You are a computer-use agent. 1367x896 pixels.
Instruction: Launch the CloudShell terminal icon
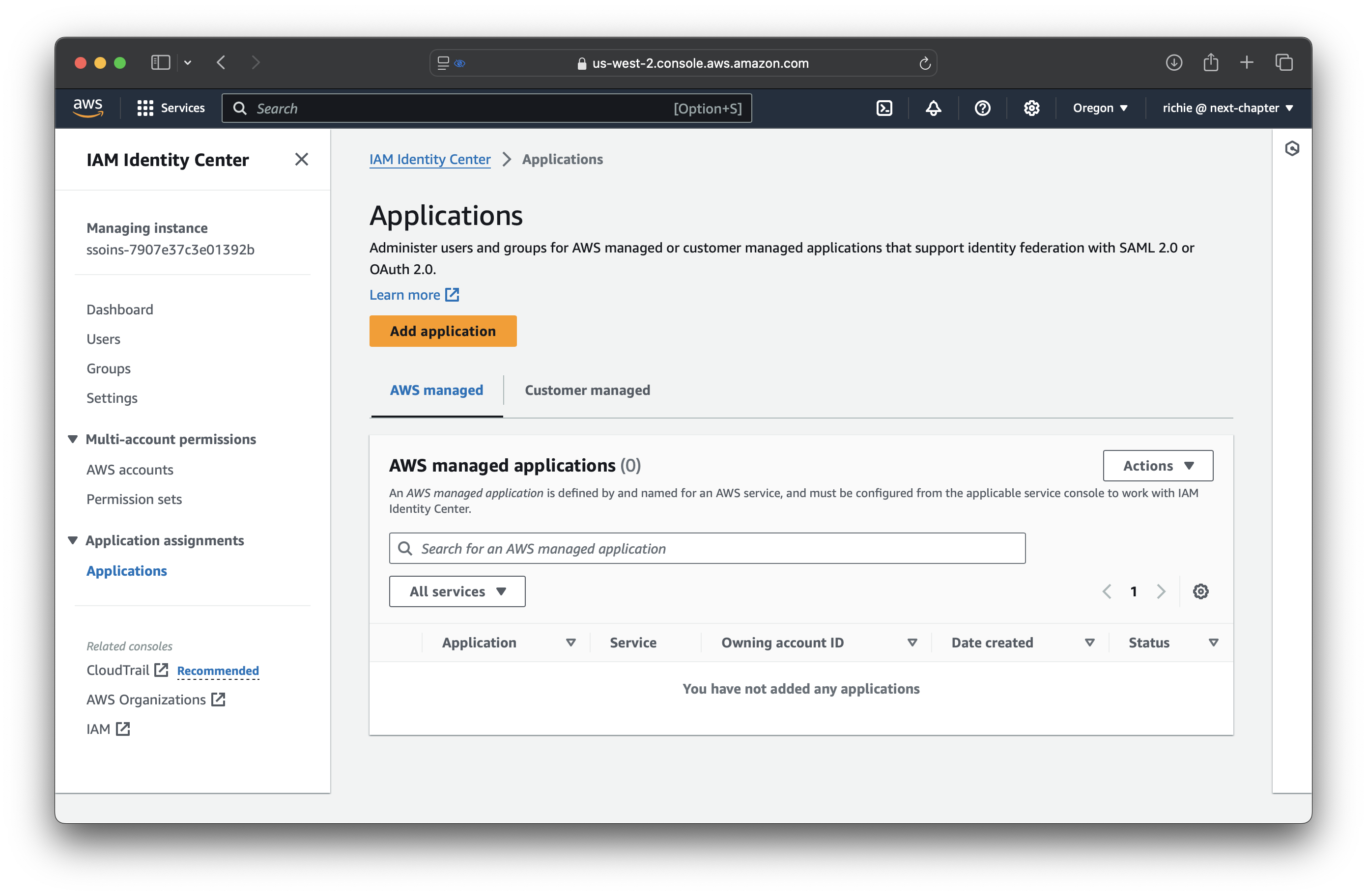[x=884, y=108]
